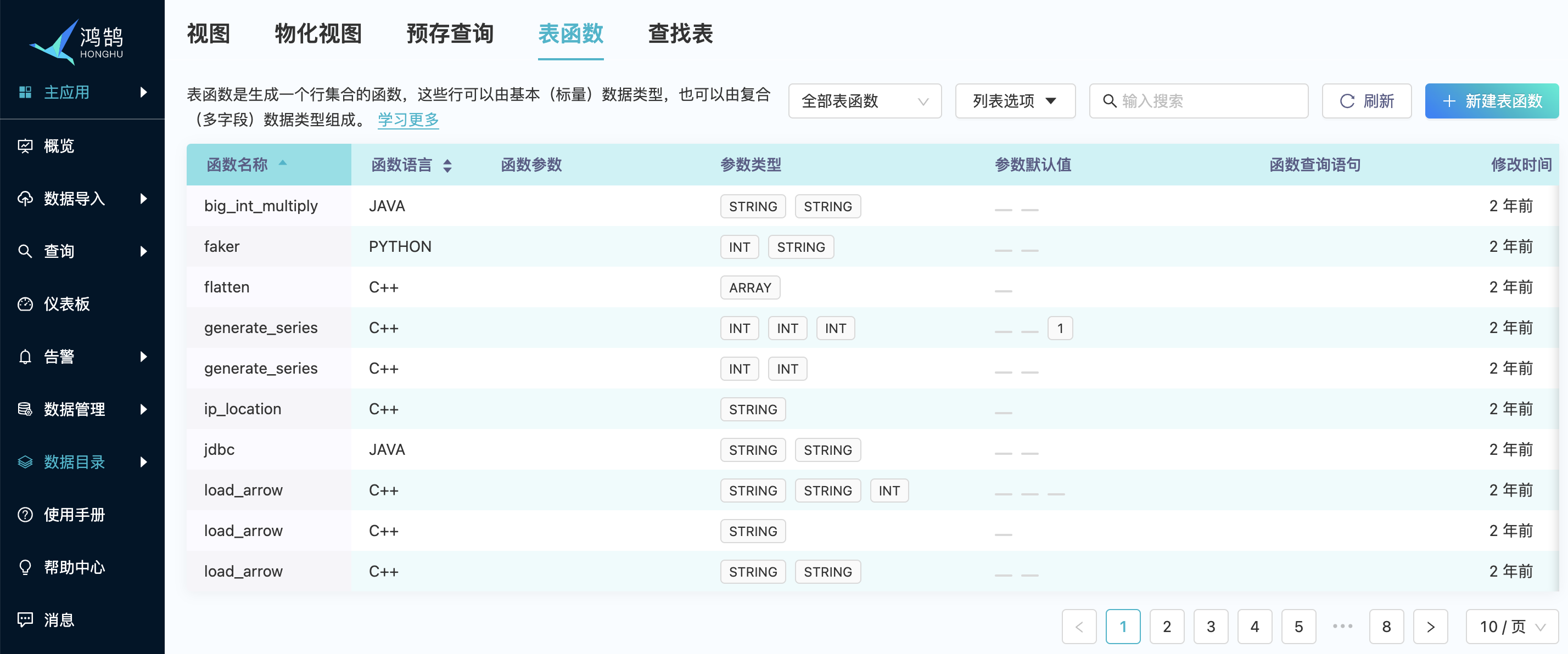Sort by 函数名称 ascending arrow
This screenshot has height=654, width=1568.
click(x=282, y=162)
